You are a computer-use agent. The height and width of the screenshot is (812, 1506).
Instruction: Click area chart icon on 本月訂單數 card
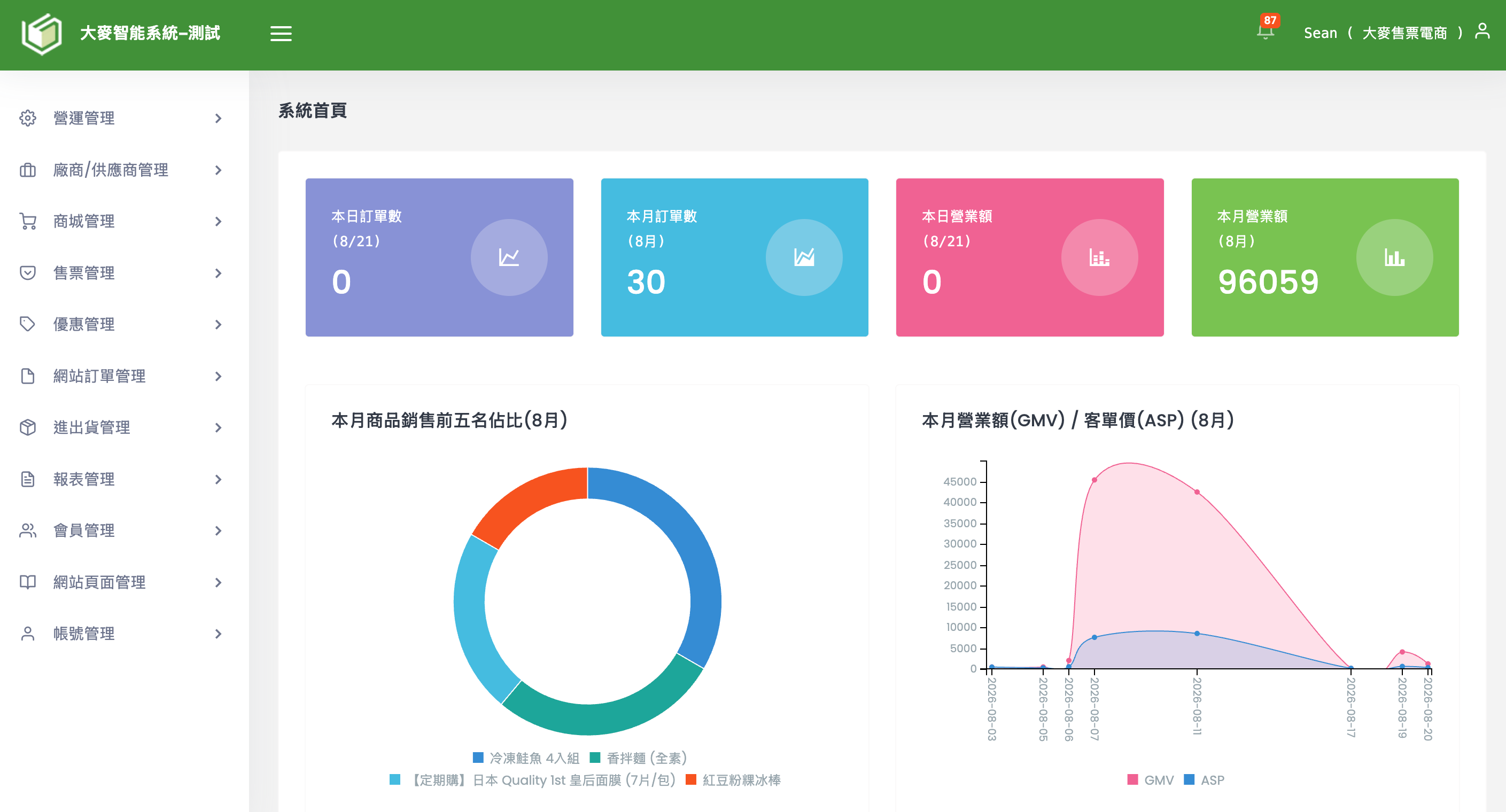click(x=804, y=257)
